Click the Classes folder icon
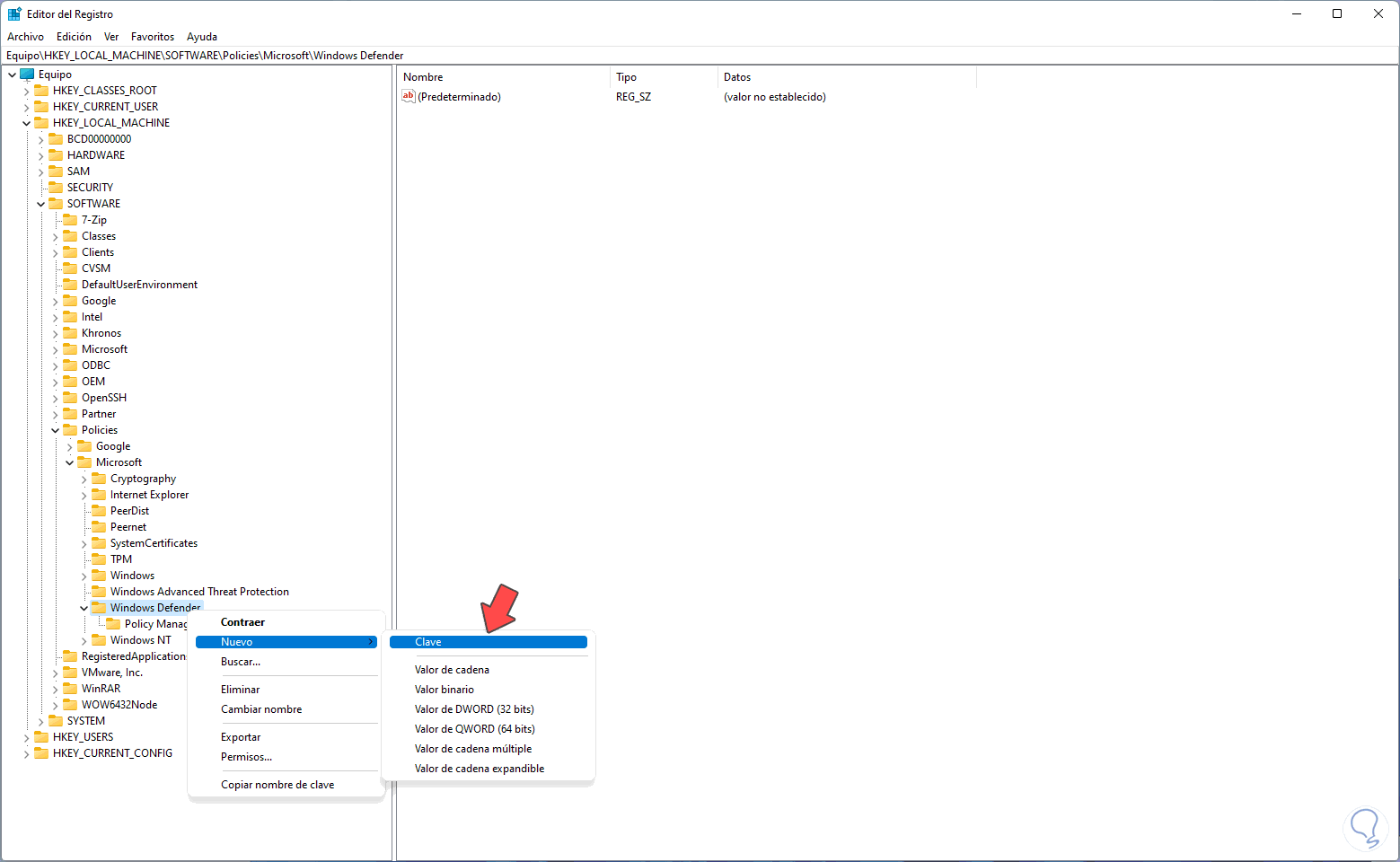The image size is (1400, 862). point(70,236)
